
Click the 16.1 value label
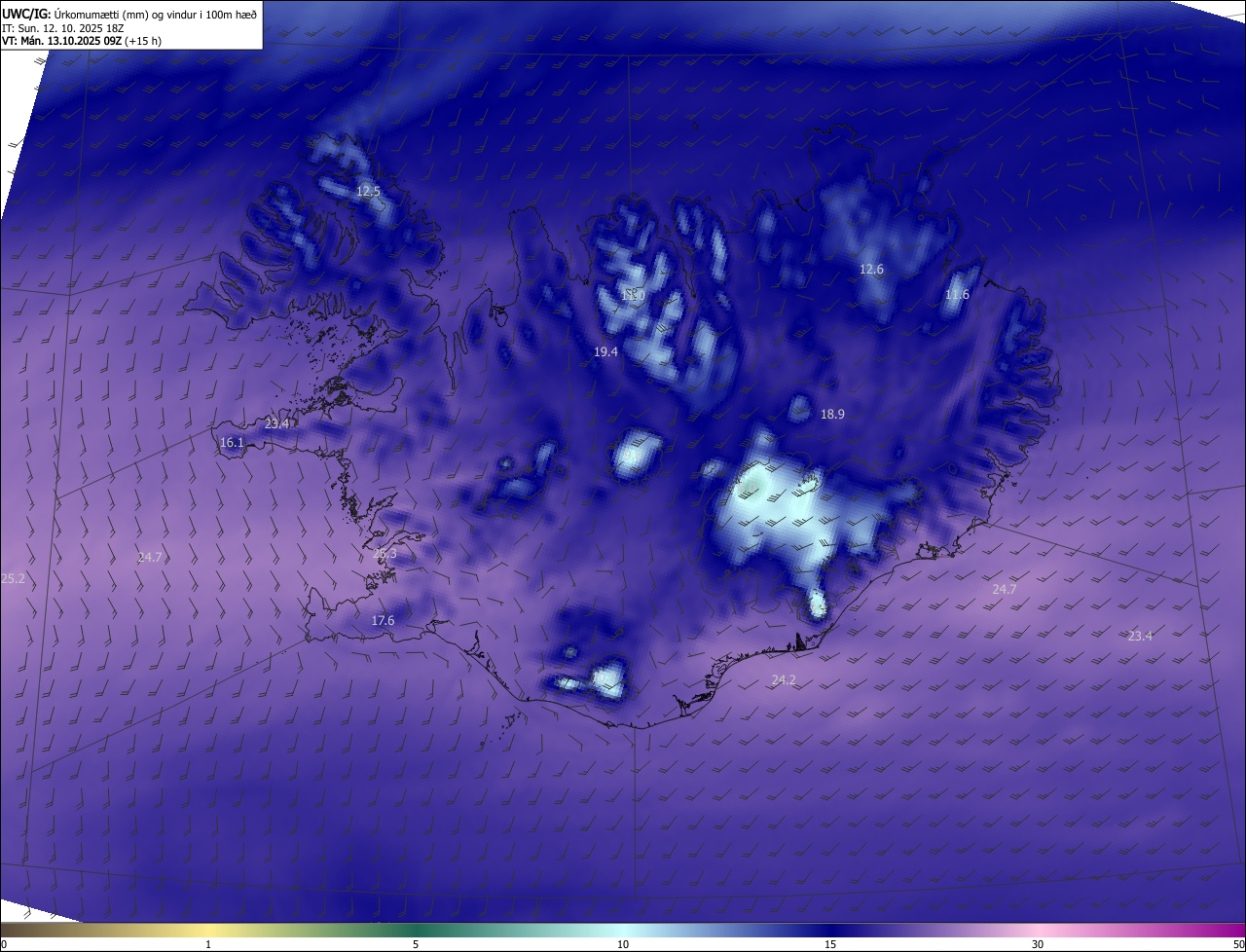(232, 443)
